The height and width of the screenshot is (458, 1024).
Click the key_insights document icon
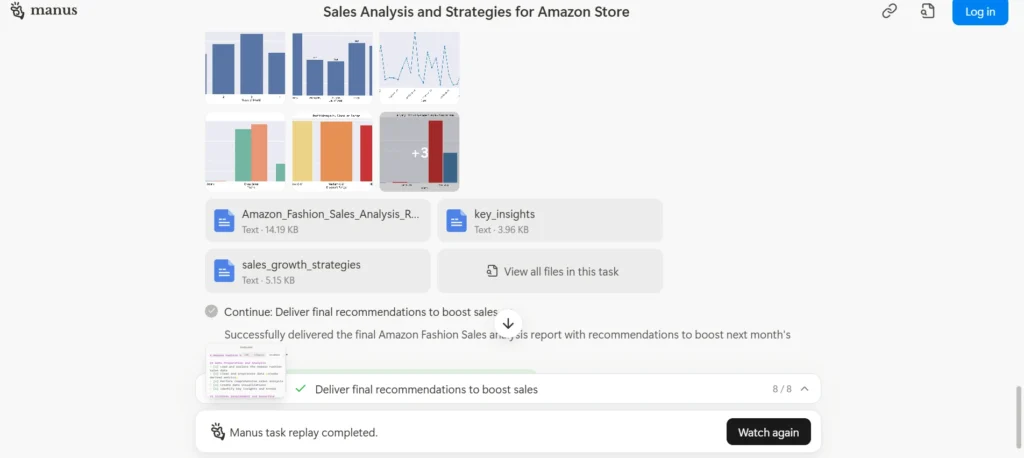(456, 221)
